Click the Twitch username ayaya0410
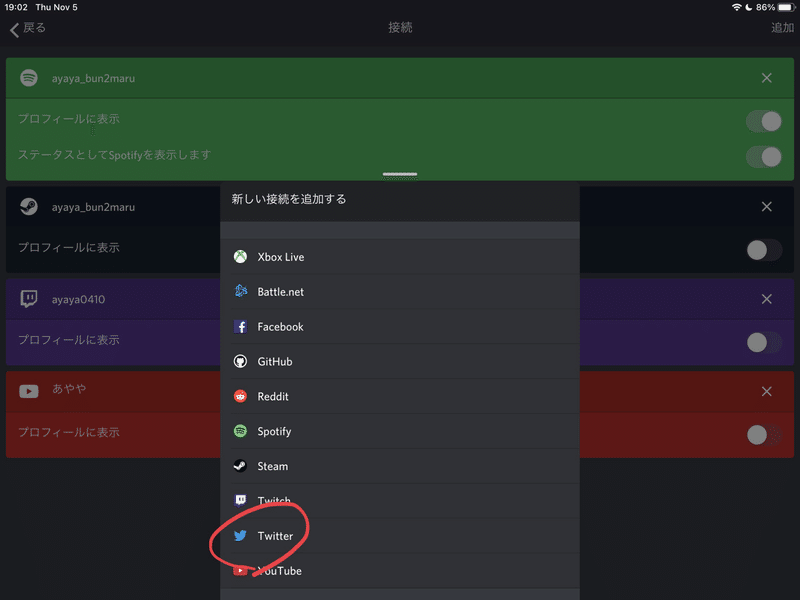Image resolution: width=800 pixels, height=600 pixels. 79,299
